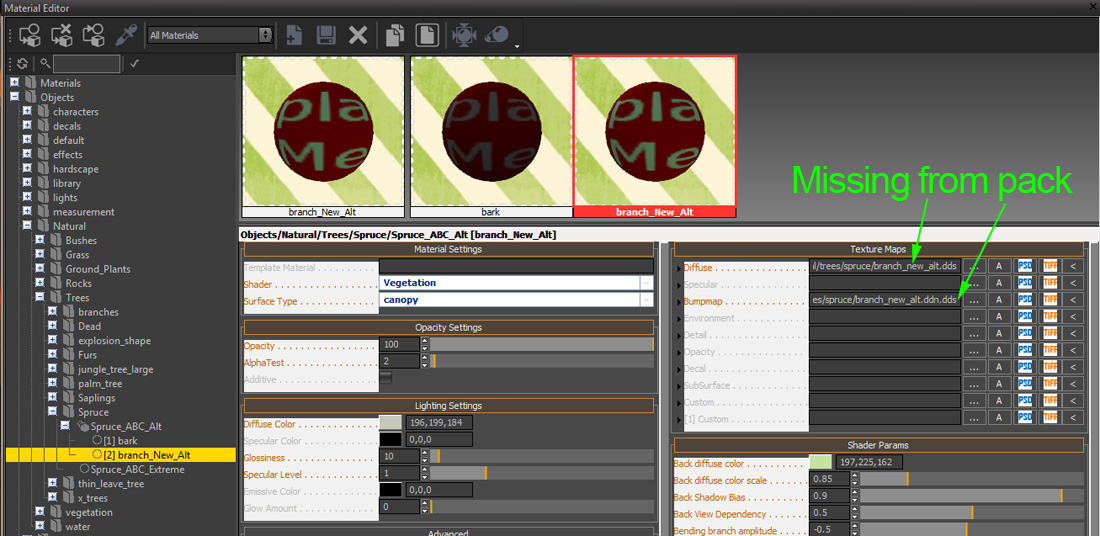Open the Surface Type dropdown showing canopy

pos(516,300)
